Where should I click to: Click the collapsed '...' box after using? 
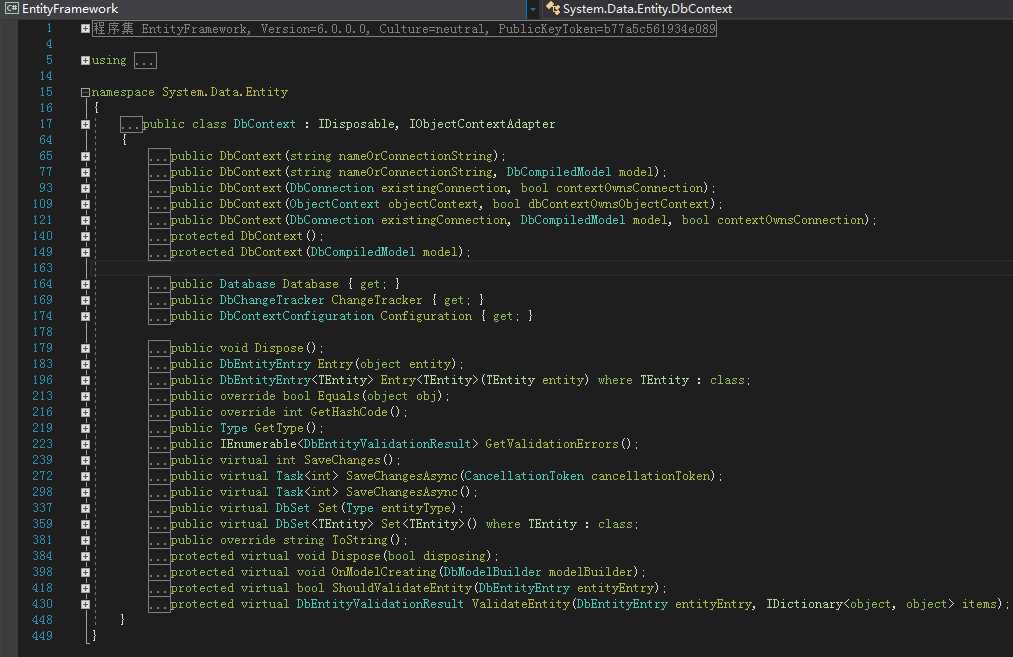pyautogui.click(x=145, y=61)
